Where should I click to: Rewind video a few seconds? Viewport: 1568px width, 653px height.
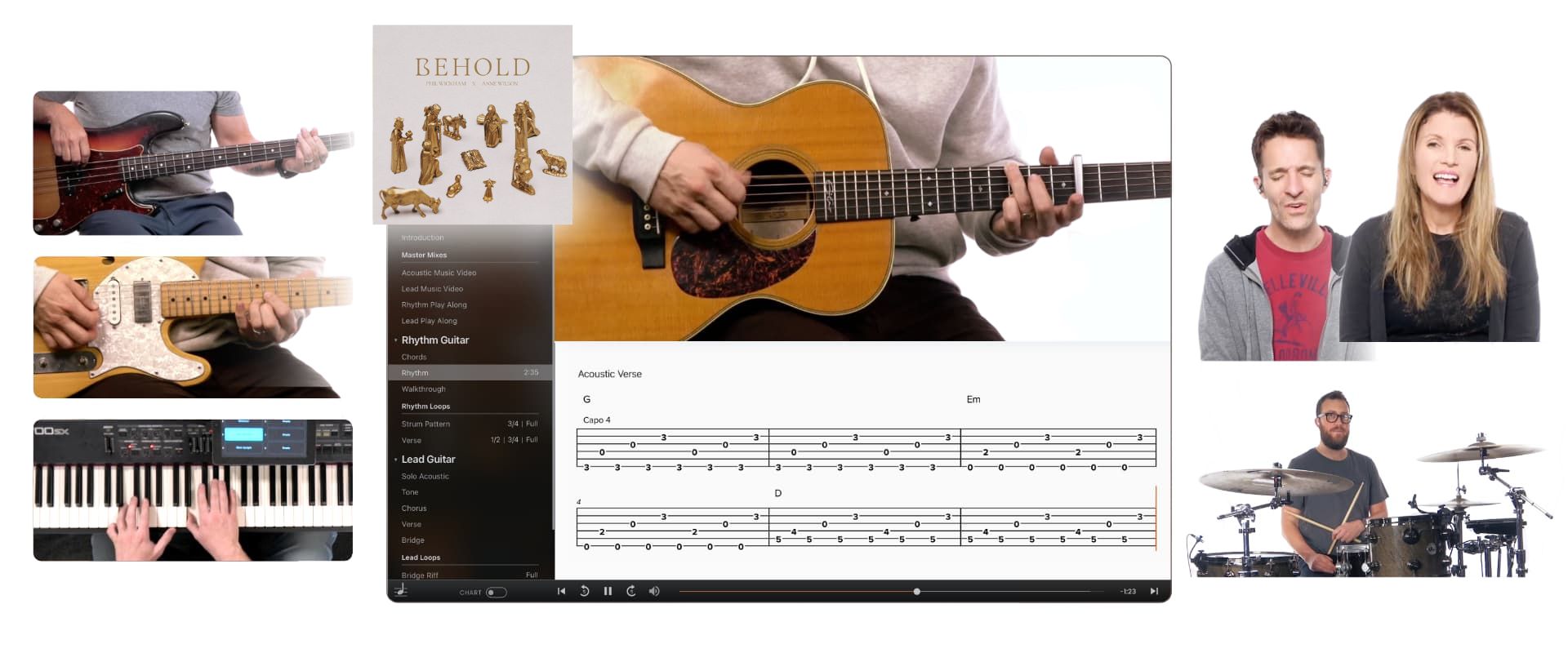click(585, 591)
